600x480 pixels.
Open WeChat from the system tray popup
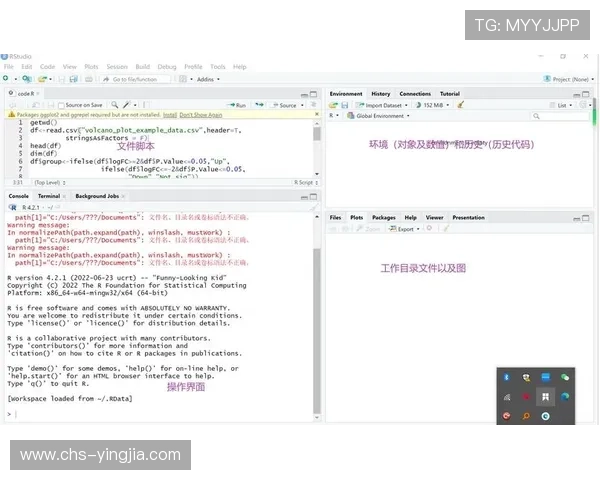(565, 378)
